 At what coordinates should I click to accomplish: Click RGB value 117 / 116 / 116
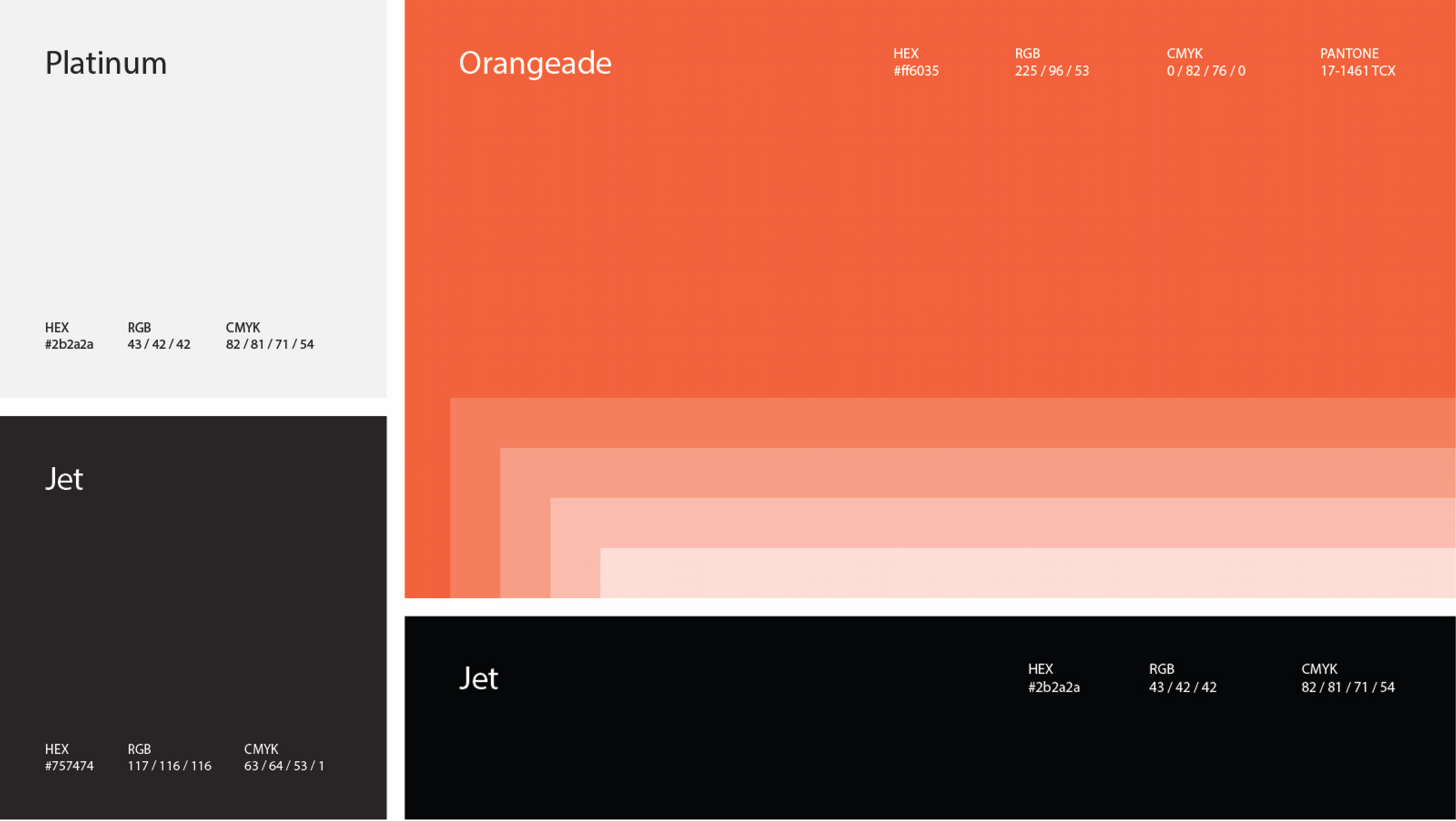coord(169,766)
